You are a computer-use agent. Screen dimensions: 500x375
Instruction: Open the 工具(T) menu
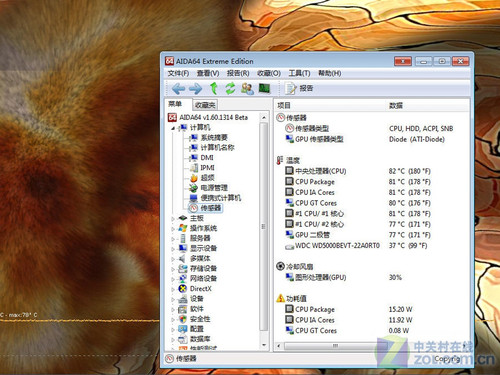[299, 73]
